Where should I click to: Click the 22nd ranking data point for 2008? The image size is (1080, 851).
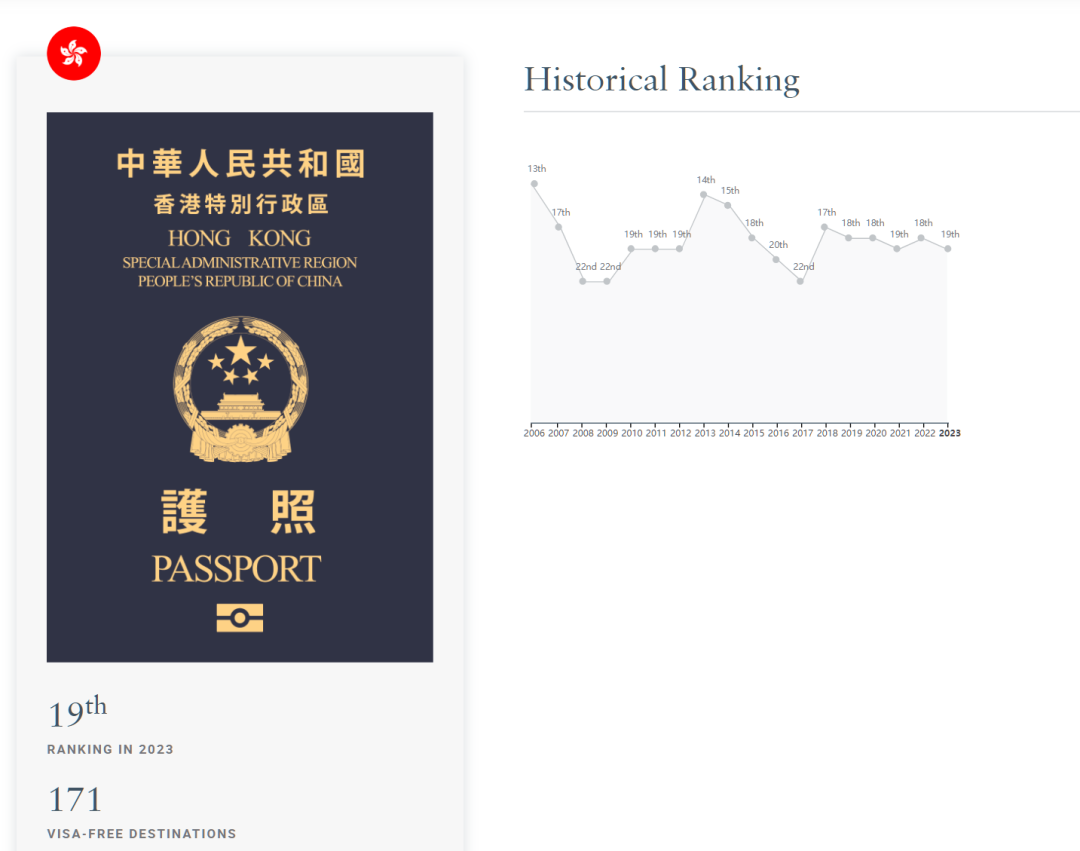[583, 283]
